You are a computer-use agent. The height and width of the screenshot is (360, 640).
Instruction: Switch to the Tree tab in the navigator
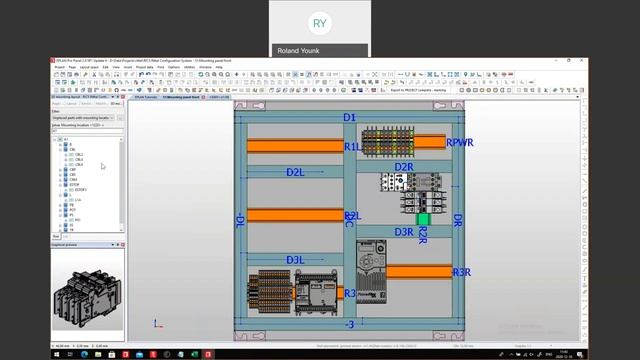click(56, 236)
